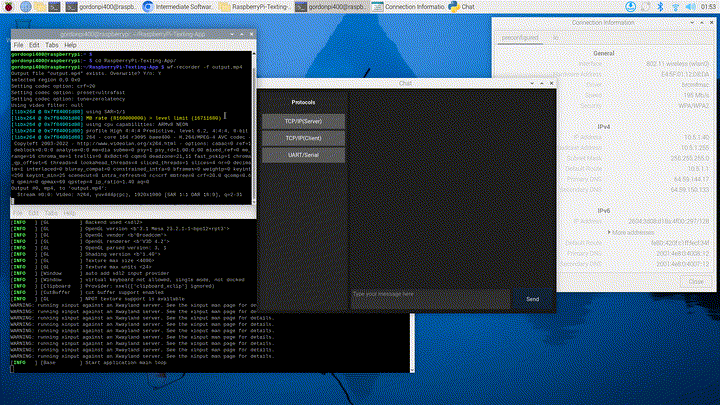This screenshot has height=405, width=720.
Task: Close the top terminal window
Action: tap(252, 34)
